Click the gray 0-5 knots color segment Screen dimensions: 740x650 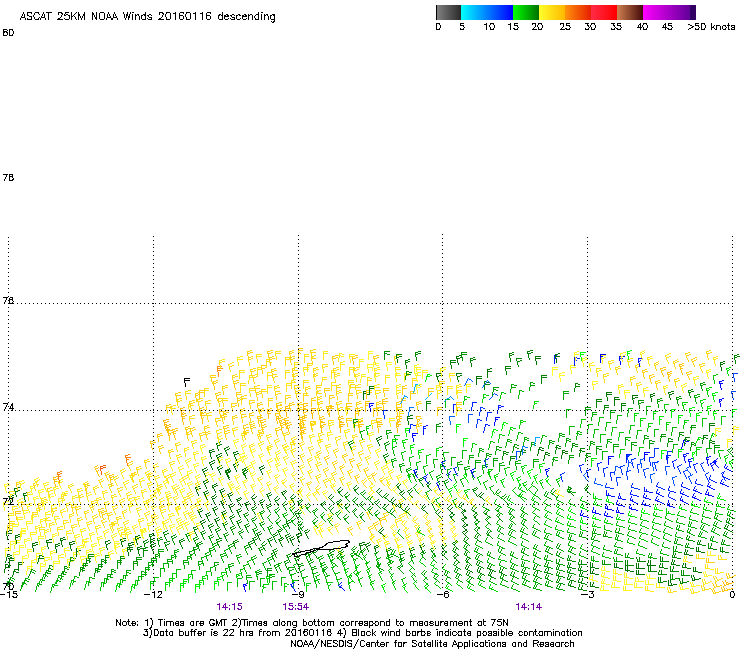coord(448,12)
